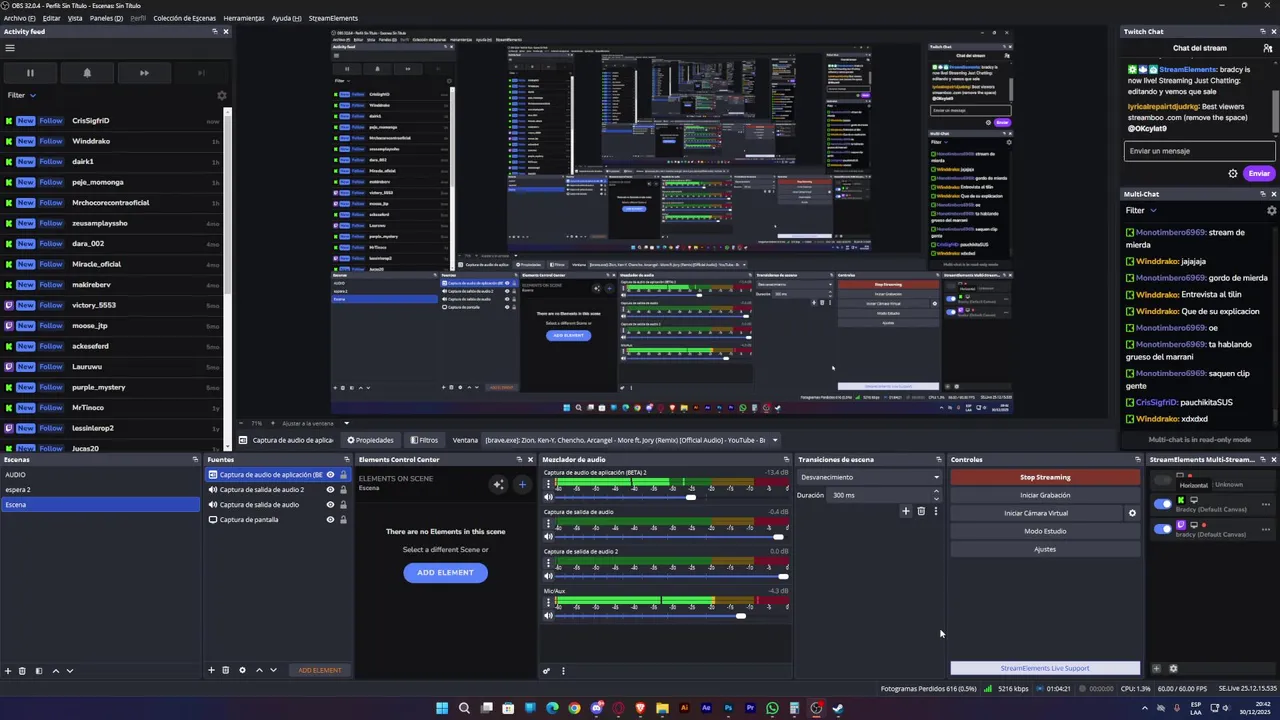The image size is (1280, 720).
Task: Mute alerts with the bell icon
Action: click(x=87, y=72)
